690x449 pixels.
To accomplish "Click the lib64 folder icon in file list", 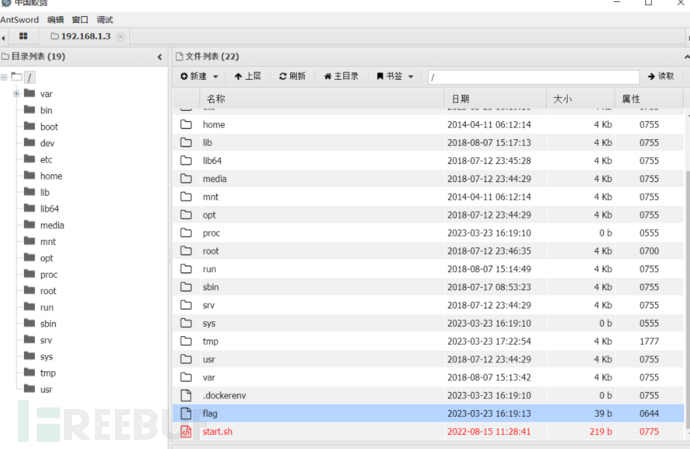I will tap(186, 160).
